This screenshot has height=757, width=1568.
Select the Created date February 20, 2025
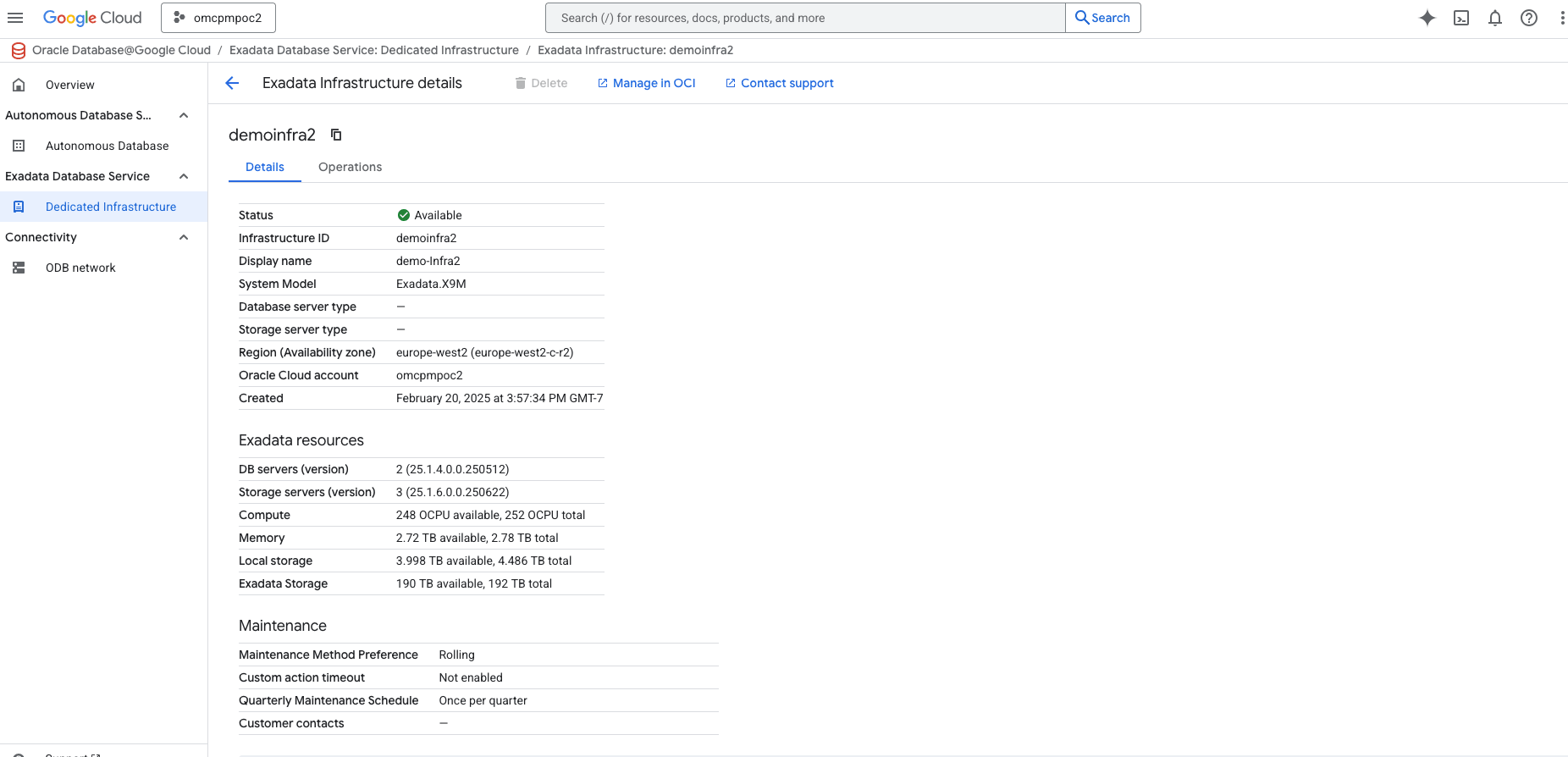(x=500, y=398)
